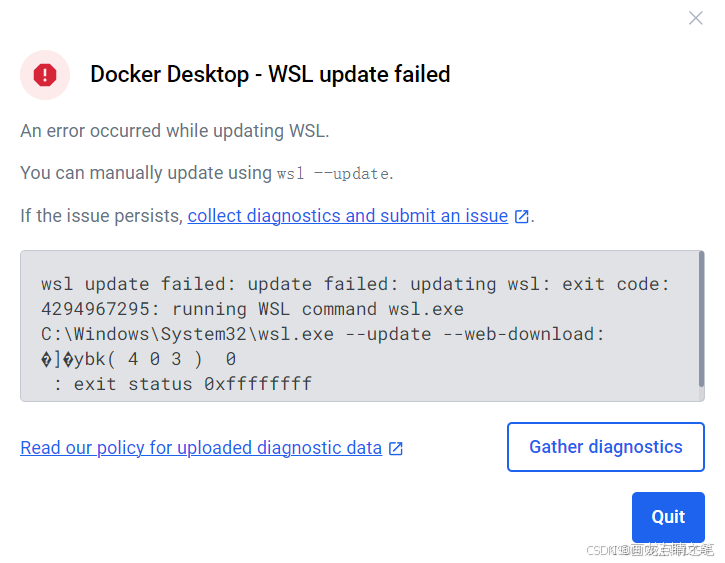725x563 pixels.
Task: Quit Docker Desktop with the Quit button
Action: (668, 517)
